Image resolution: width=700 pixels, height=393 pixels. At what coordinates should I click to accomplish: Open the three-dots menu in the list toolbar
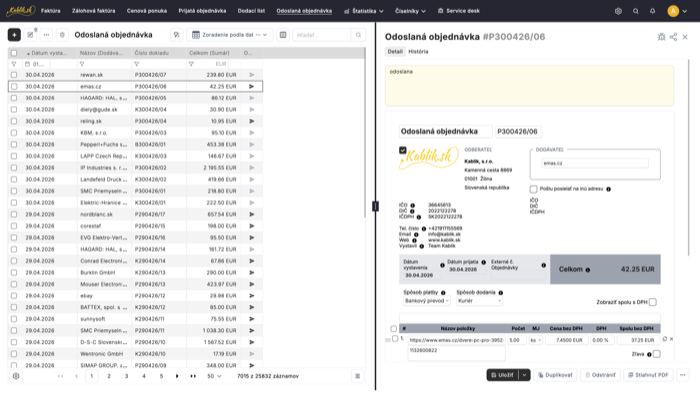click(x=46, y=35)
